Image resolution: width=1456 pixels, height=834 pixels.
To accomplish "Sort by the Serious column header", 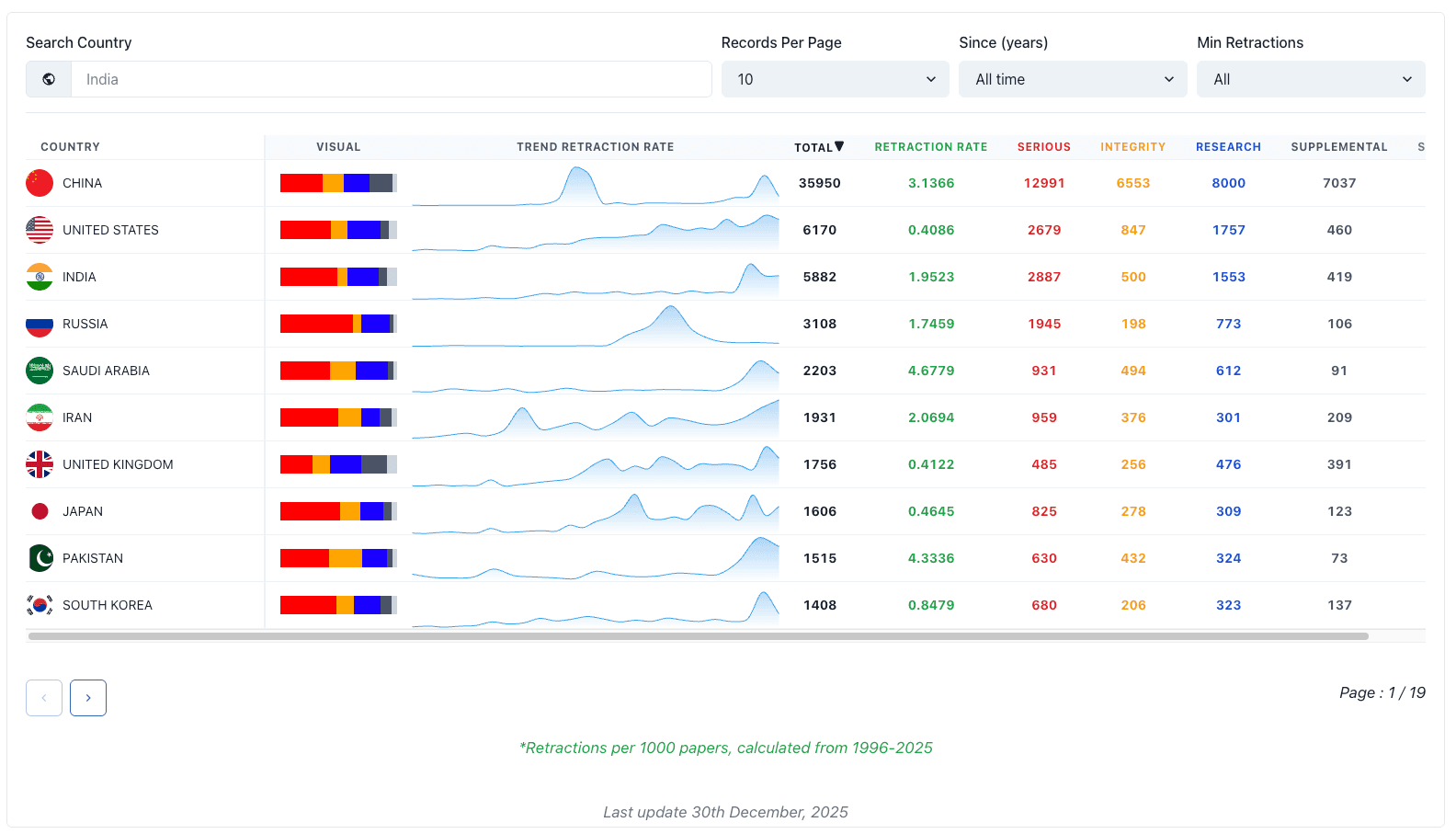I will point(1044,147).
